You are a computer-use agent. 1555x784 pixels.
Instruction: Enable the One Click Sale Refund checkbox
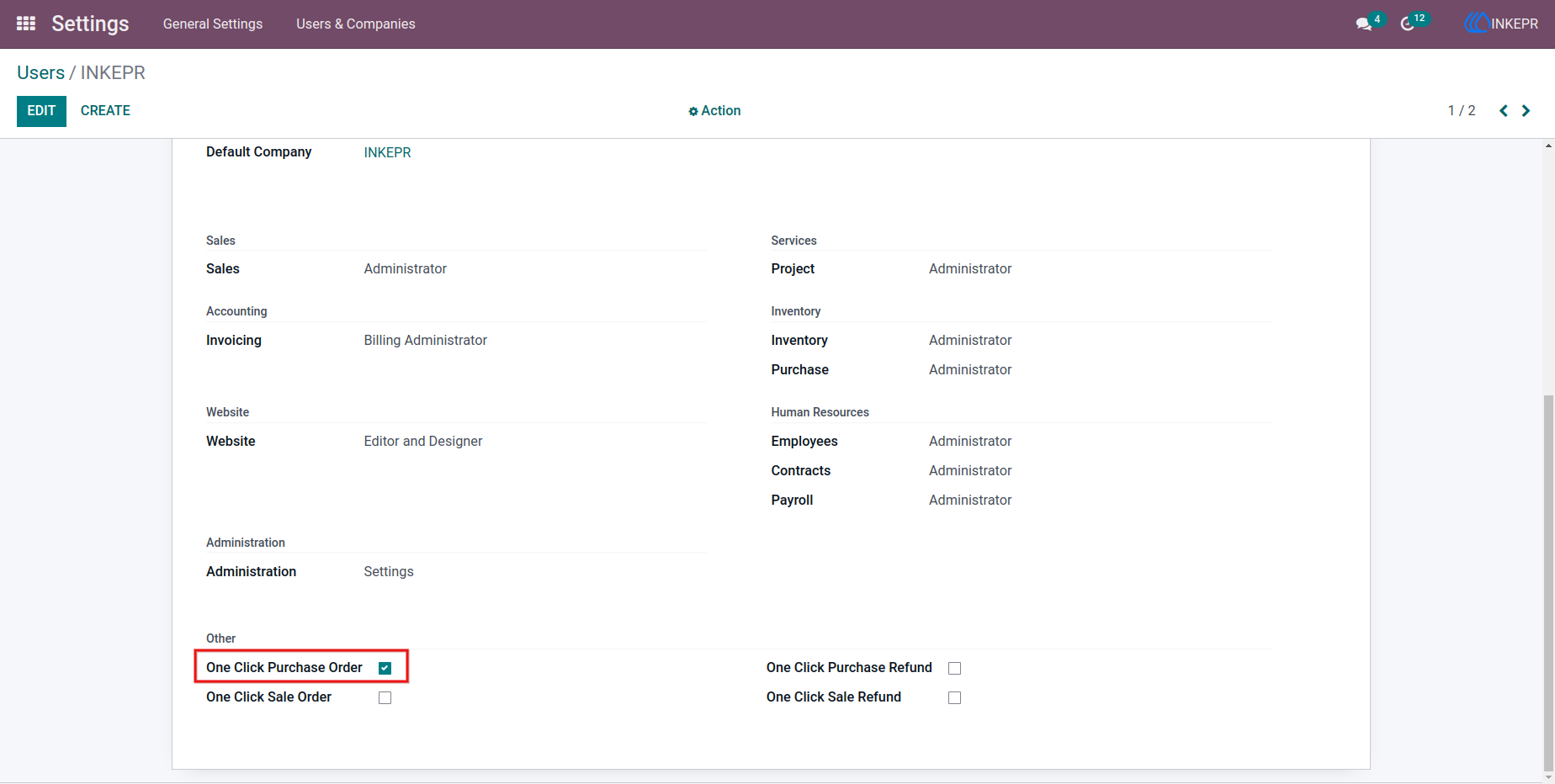(x=955, y=697)
